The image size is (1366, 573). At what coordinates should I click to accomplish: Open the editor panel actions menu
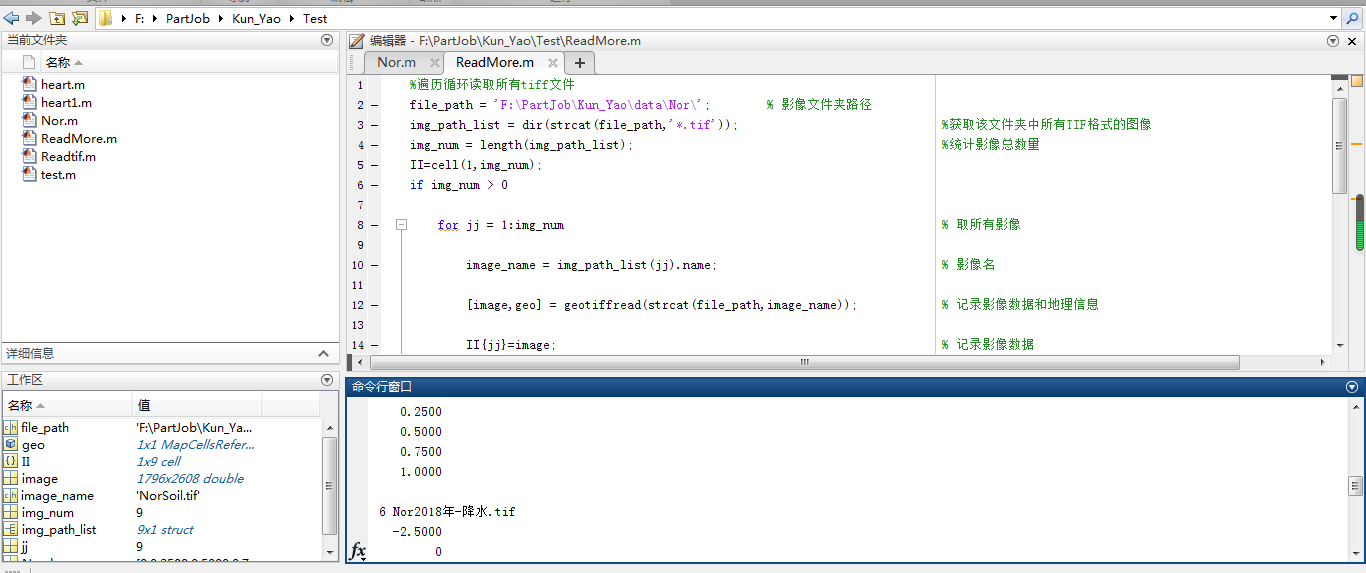point(1332,41)
